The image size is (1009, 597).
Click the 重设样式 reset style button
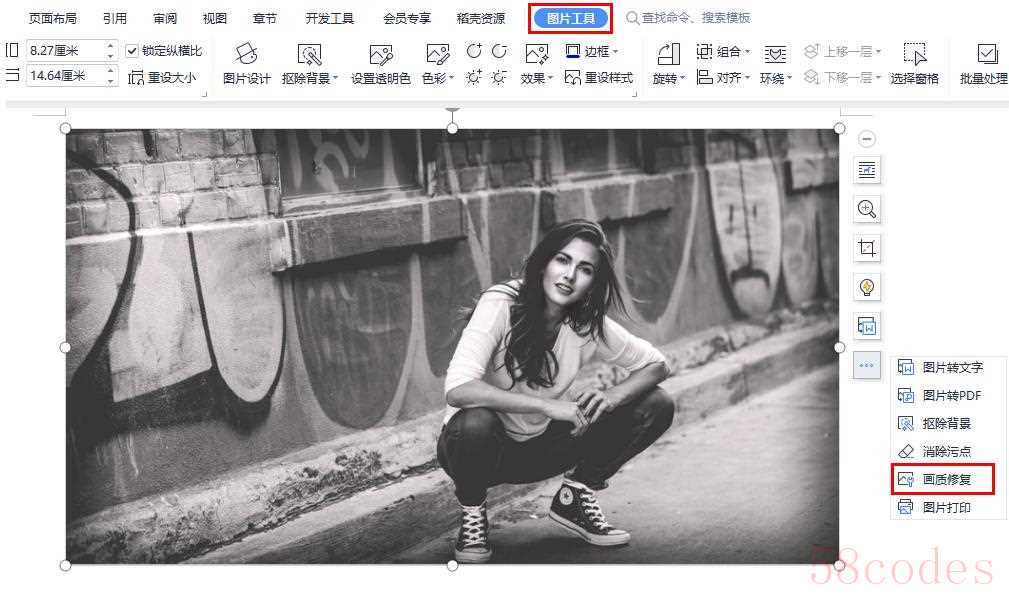pyautogui.click(x=598, y=78)
